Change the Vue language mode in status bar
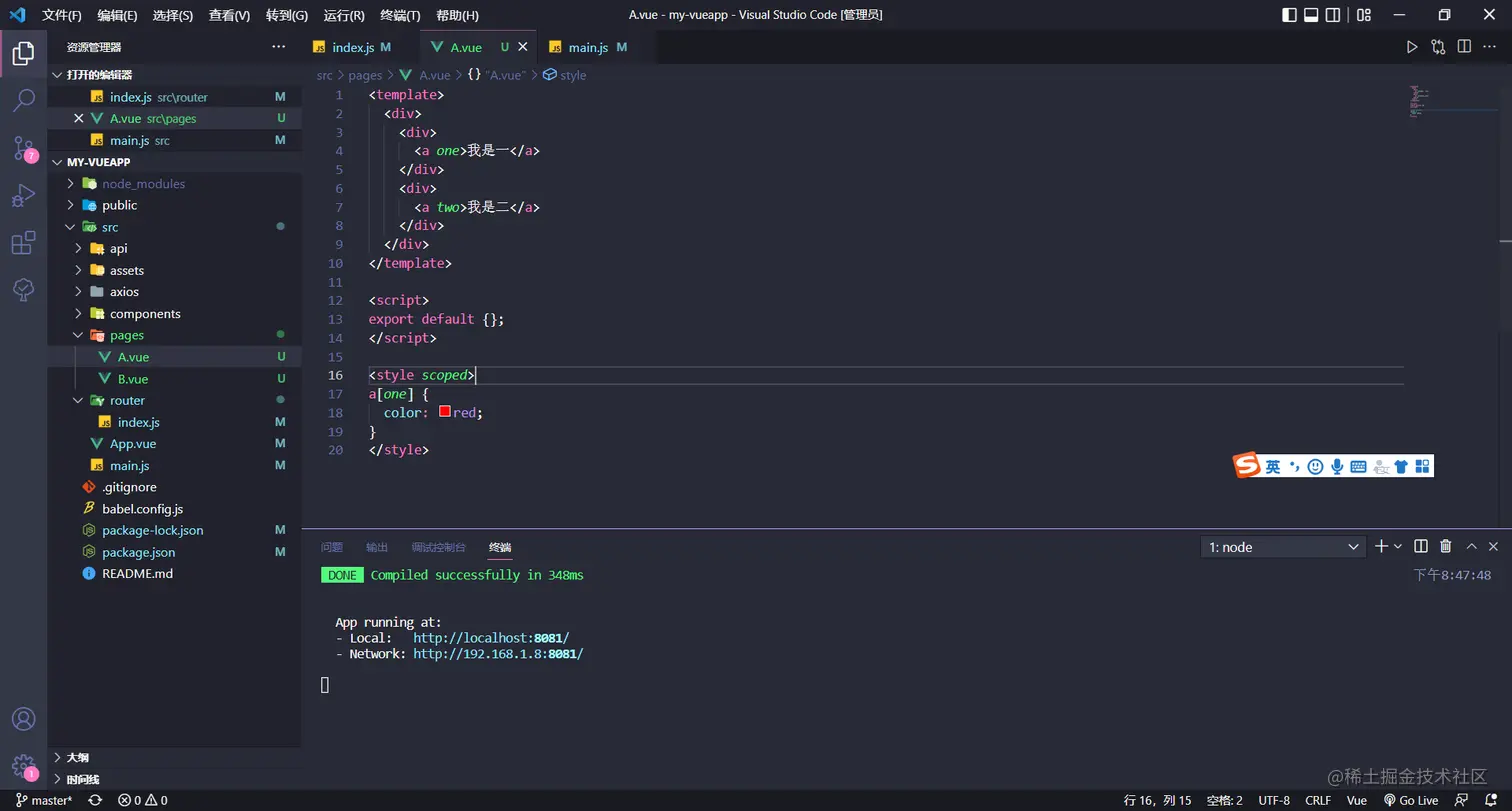Image resolution: width=1512 pixels, height=811 pixels. 1357,800
